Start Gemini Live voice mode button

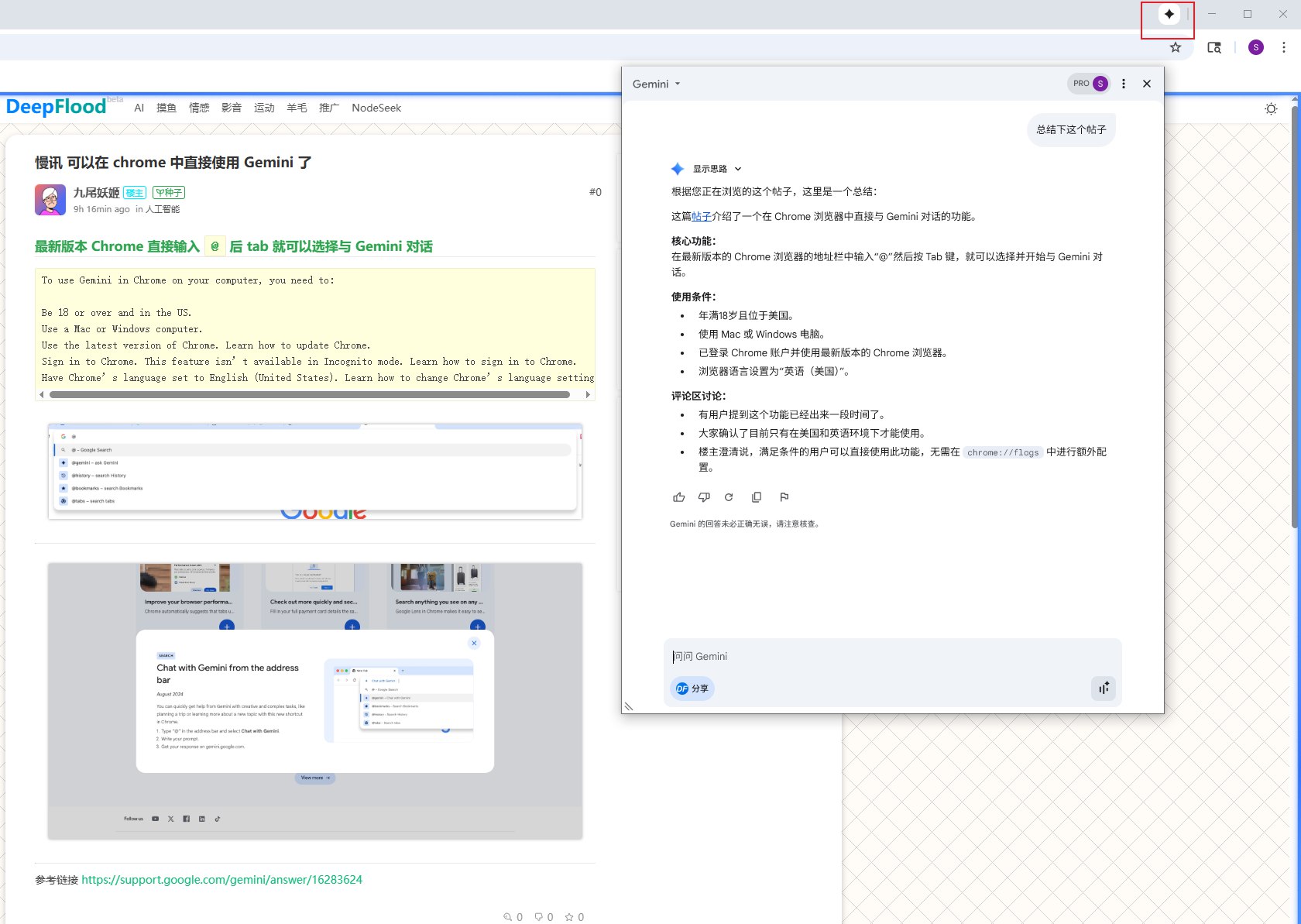[x=1104, y=688]
